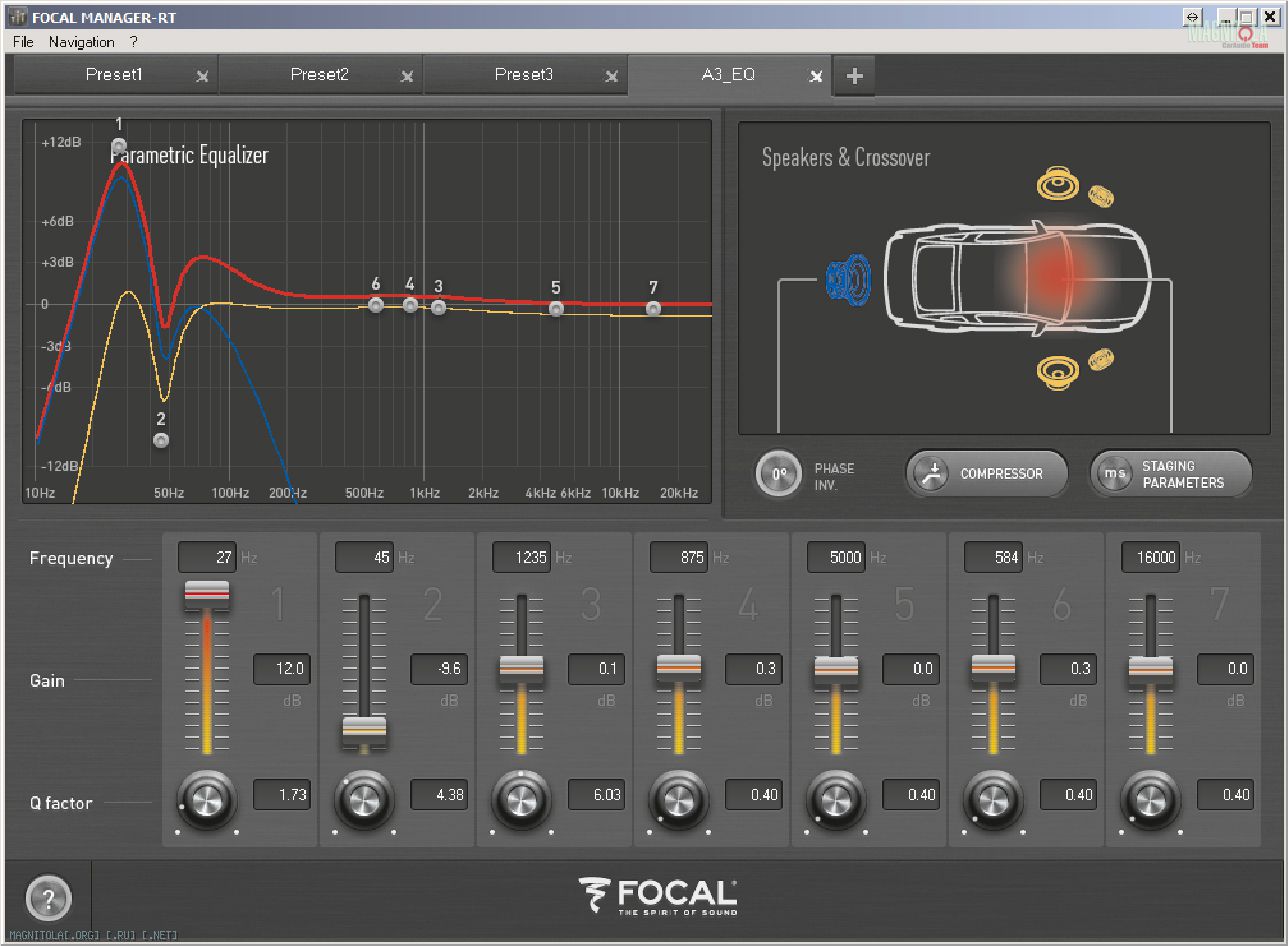Select the bottom front woofer speaker
This screenshot has width=1288, height=946.
[1057, 371]
